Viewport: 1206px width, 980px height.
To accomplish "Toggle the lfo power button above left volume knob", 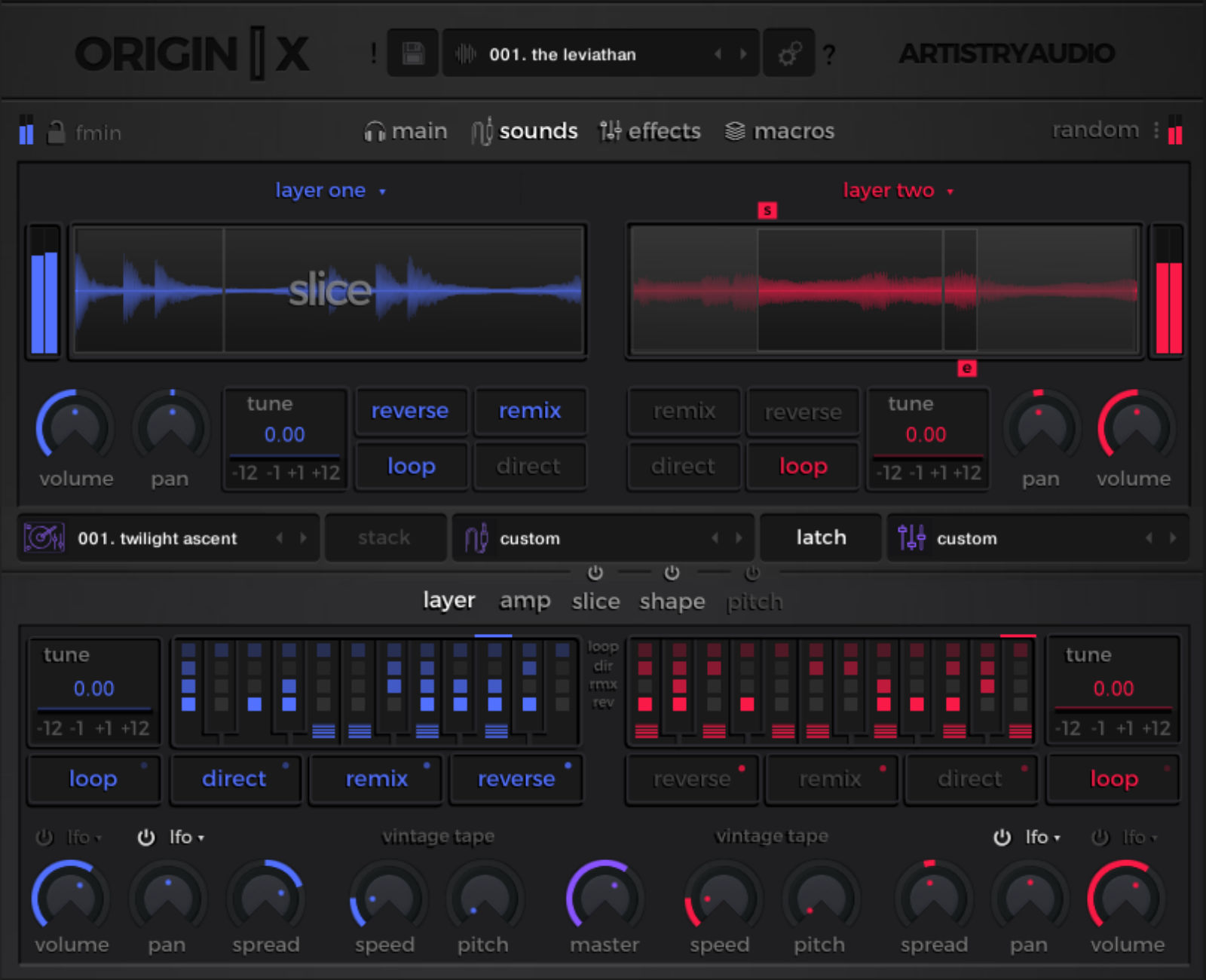I will coord(43,837).
